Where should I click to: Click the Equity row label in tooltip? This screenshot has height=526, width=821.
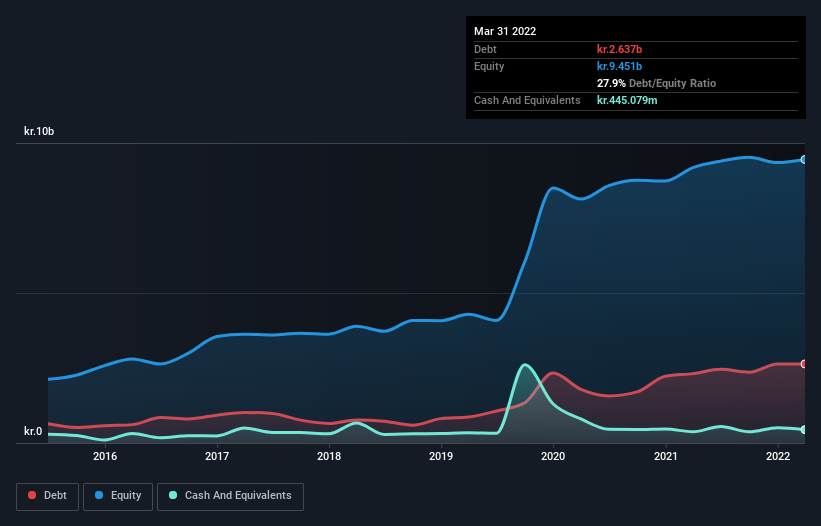point(489,66)
